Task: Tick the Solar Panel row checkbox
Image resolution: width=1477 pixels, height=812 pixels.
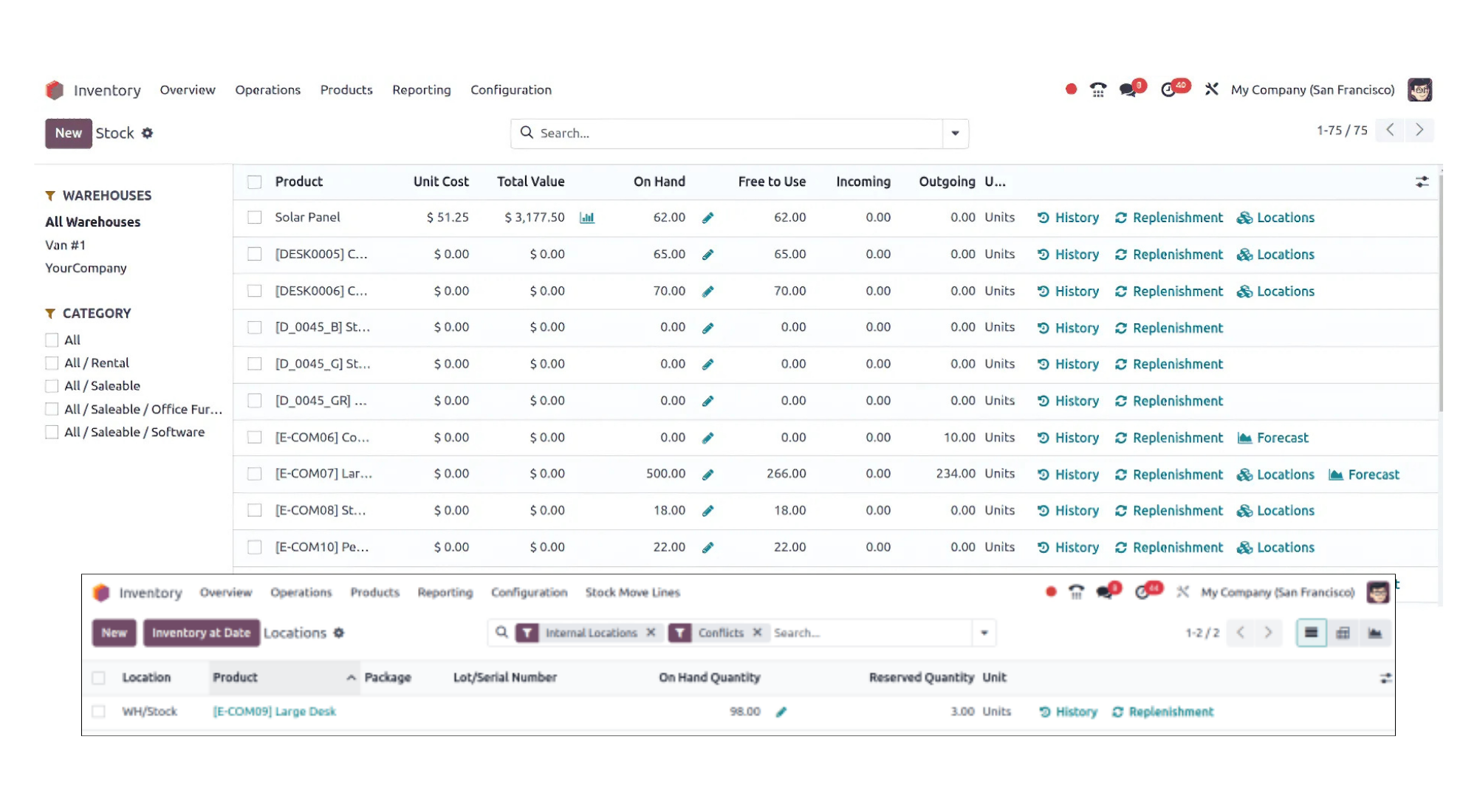Action: click(255, 218)
